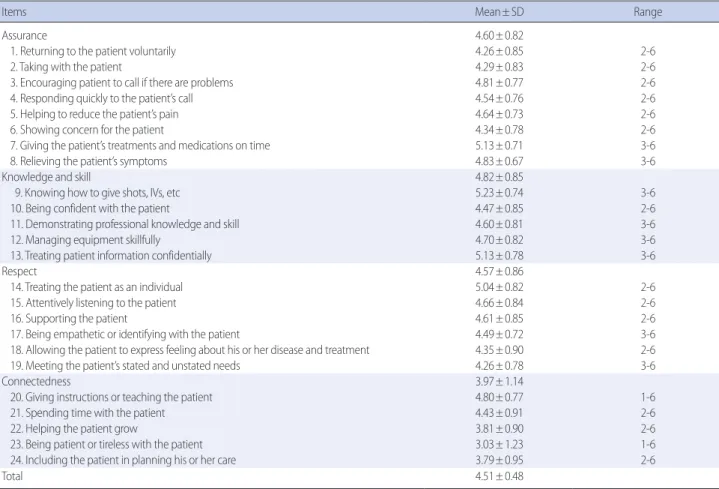
Task: Select the 'Knowledge and skill' category label
Action: 46,177
